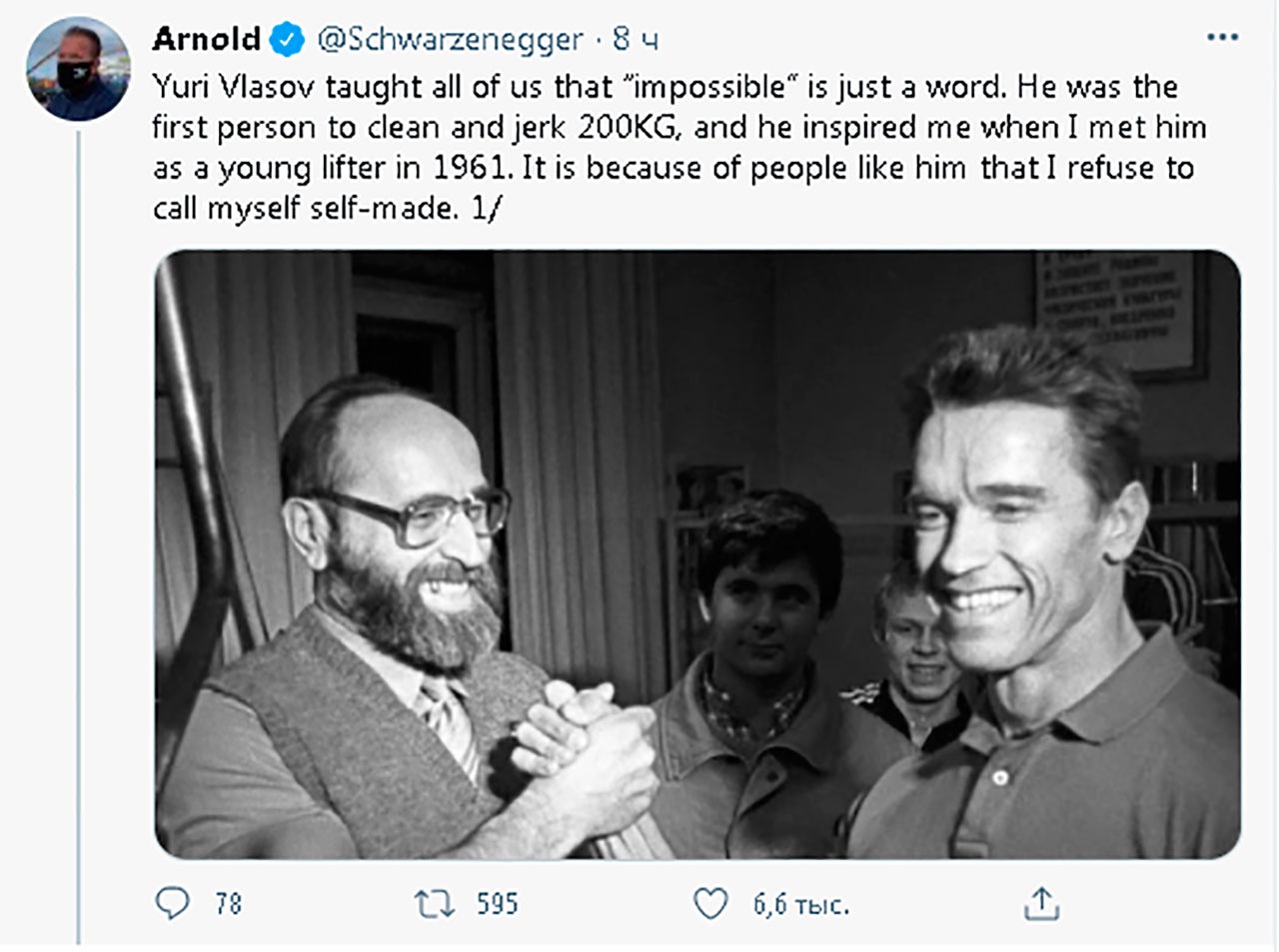
Task: Click the likes count "6,6 тыс."
Action: (x=800, y=904)
